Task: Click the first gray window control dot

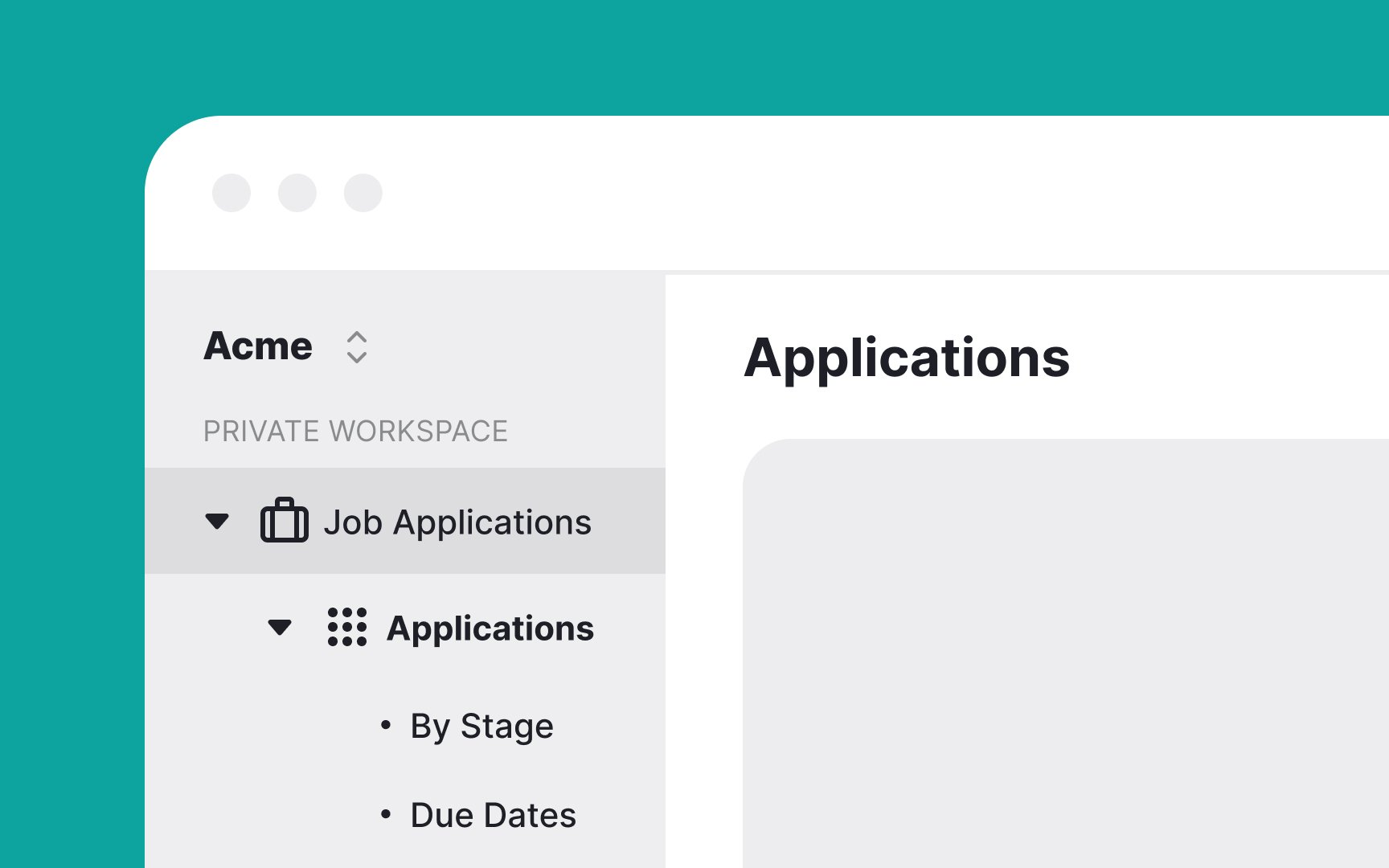Action: [x=231, y=193]
